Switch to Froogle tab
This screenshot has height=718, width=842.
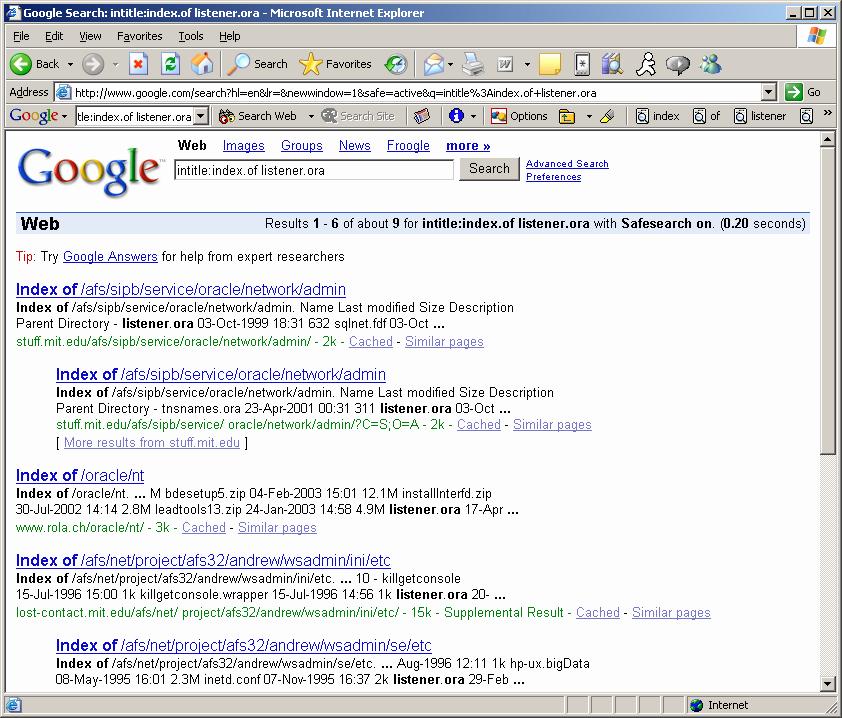point(408,146)
